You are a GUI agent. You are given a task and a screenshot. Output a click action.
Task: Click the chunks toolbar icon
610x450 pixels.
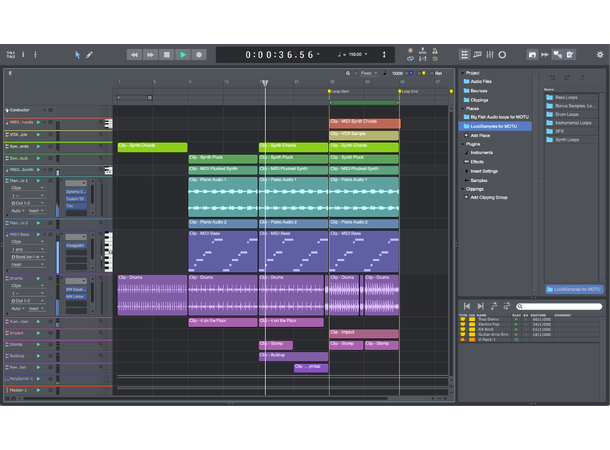557,55
